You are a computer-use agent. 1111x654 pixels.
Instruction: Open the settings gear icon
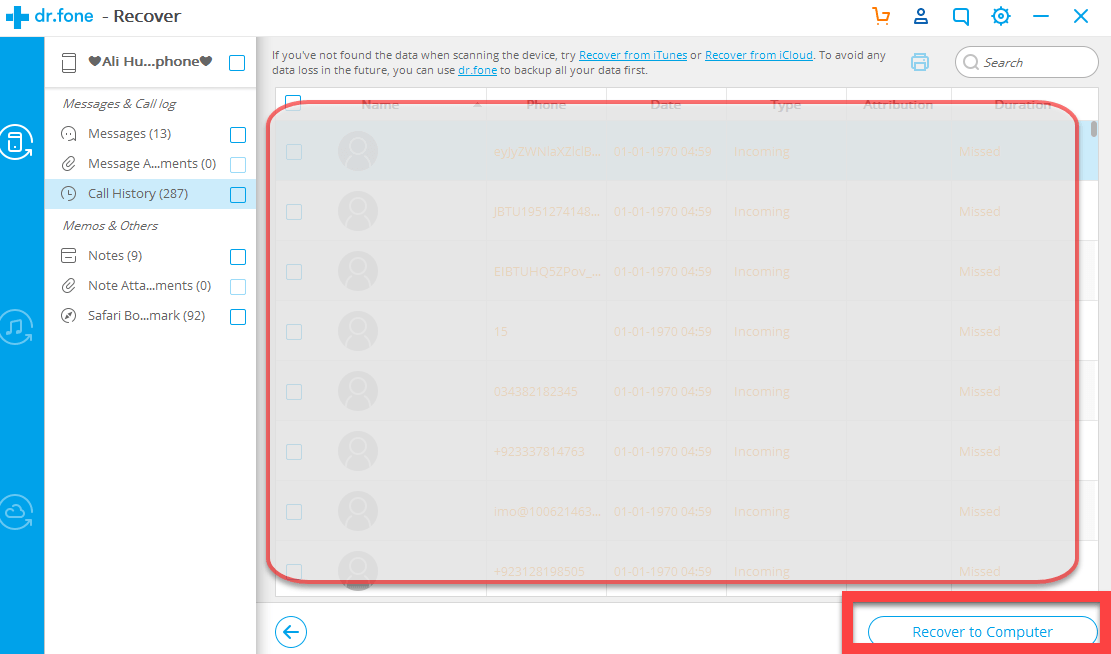1000,16
